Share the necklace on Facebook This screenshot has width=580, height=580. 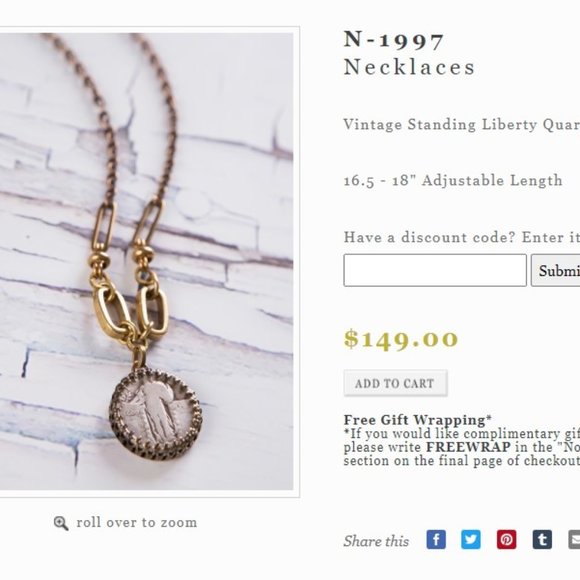[436, 539]
